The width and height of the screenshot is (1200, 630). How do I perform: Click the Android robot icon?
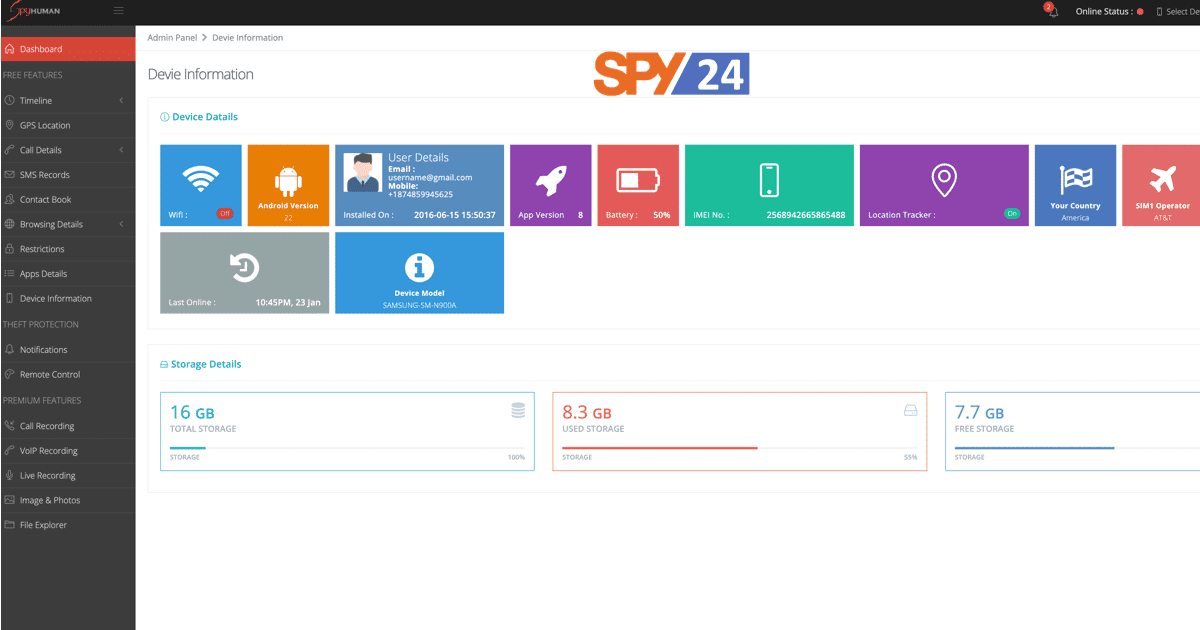tap(288, 181)
